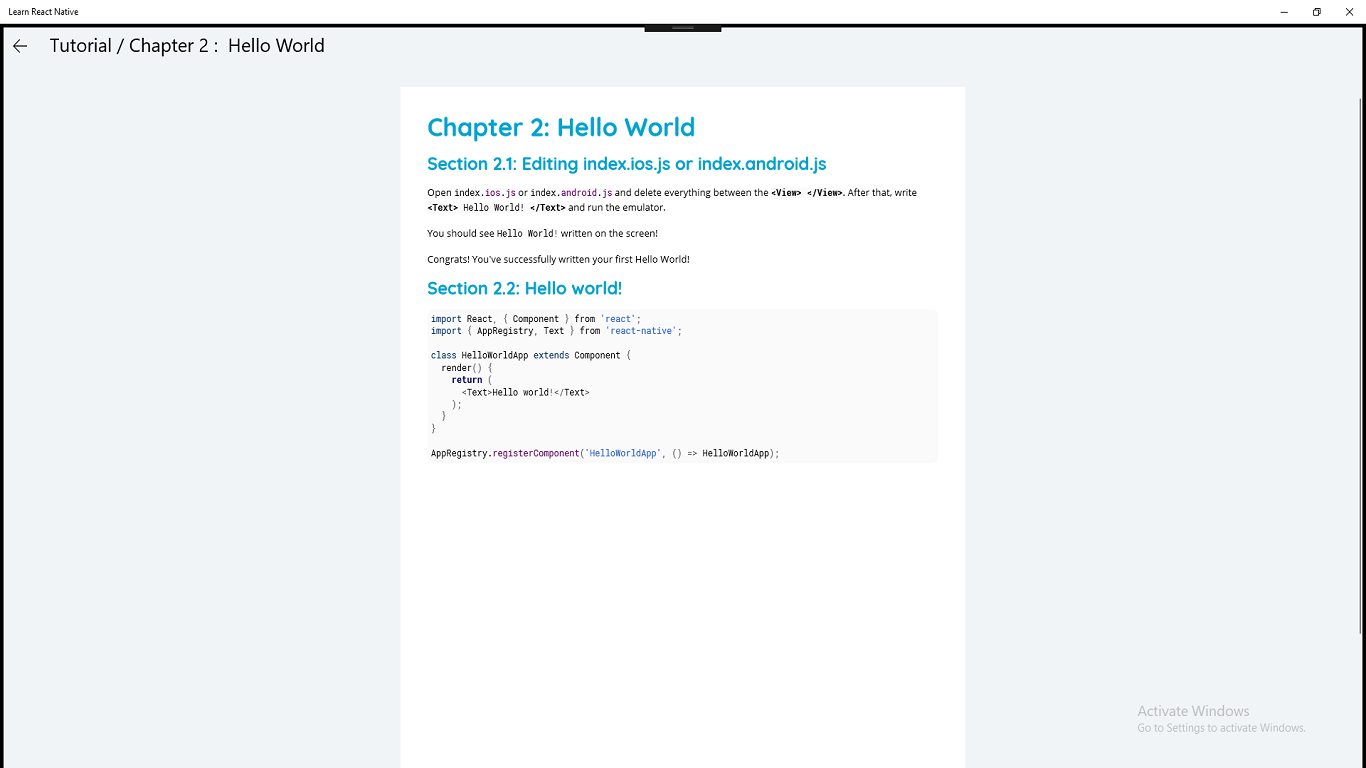Screen dimensions: 1366x768
Task: Click the dark handle bar at top center
Action: point(683,28)
